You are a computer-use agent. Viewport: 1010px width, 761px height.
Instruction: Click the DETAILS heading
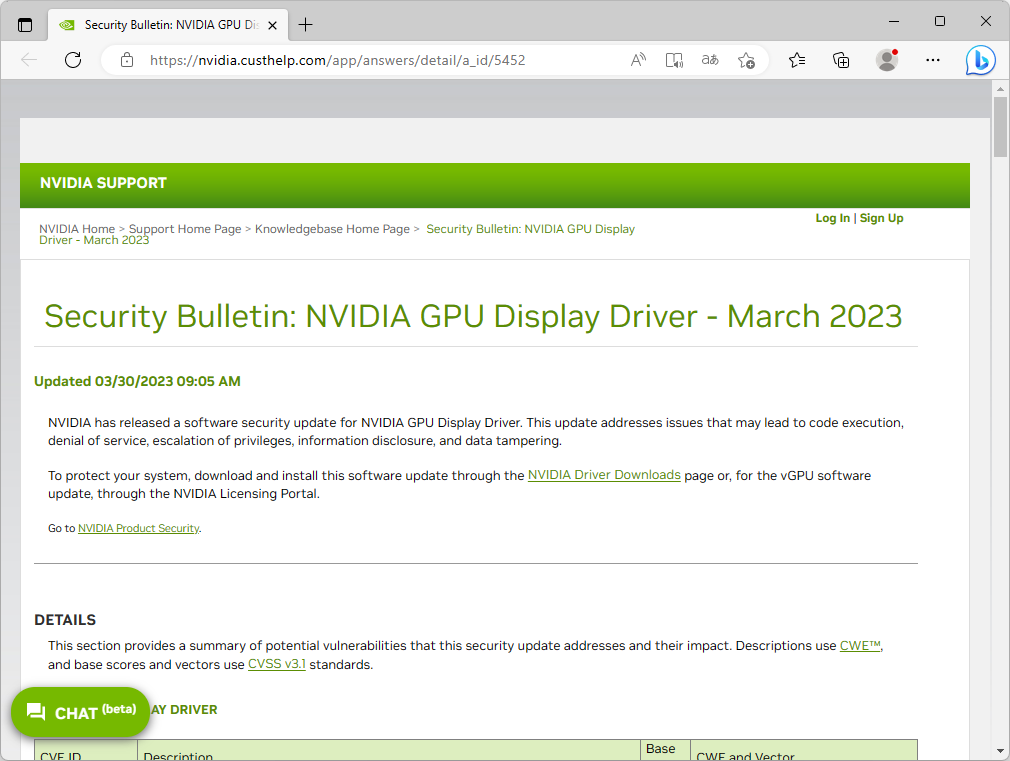point(65,620)
